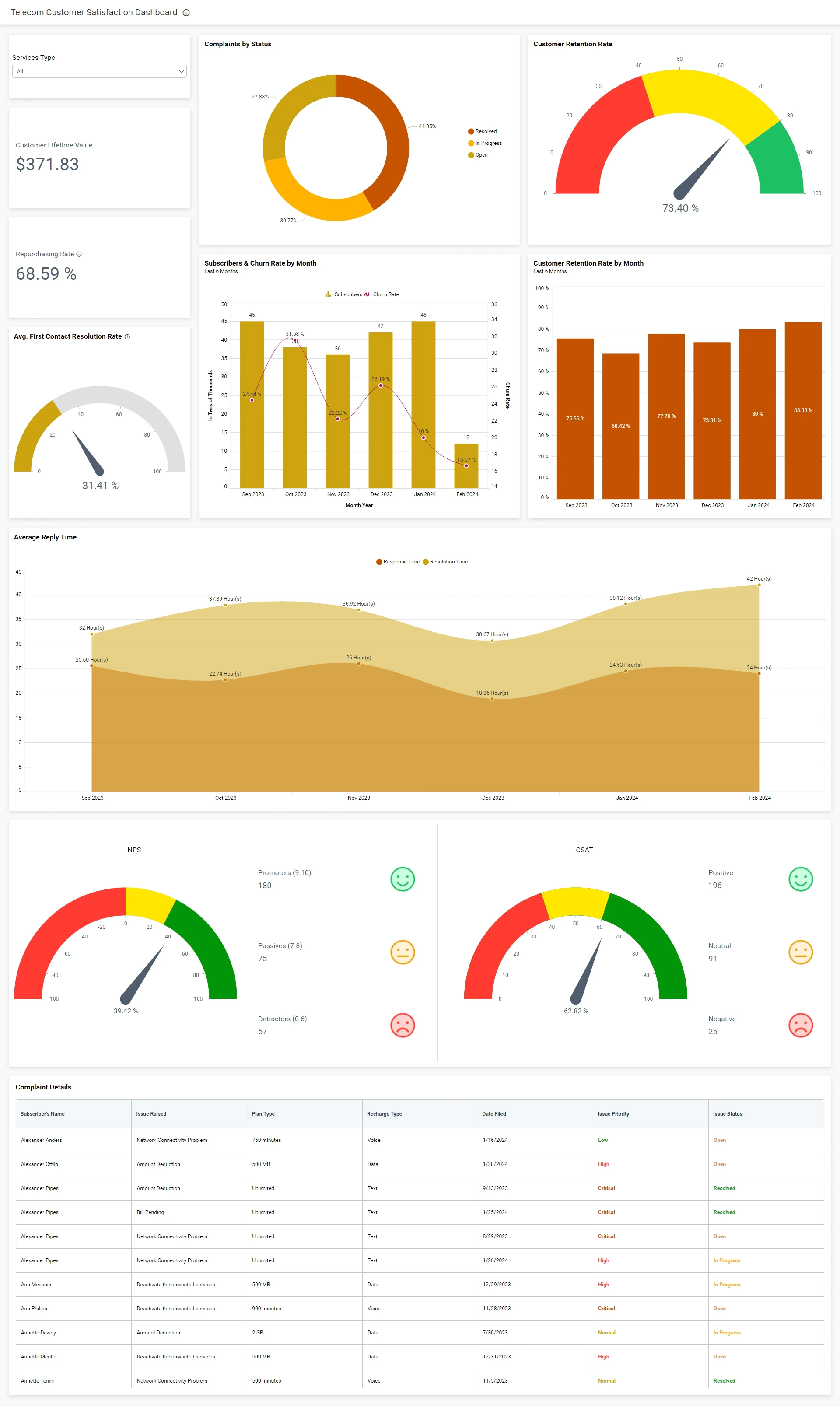The image size is (840, 1407).
Task: Click the Repurchasing Rate value 68.59 %
Action: (x=46, y=274)
